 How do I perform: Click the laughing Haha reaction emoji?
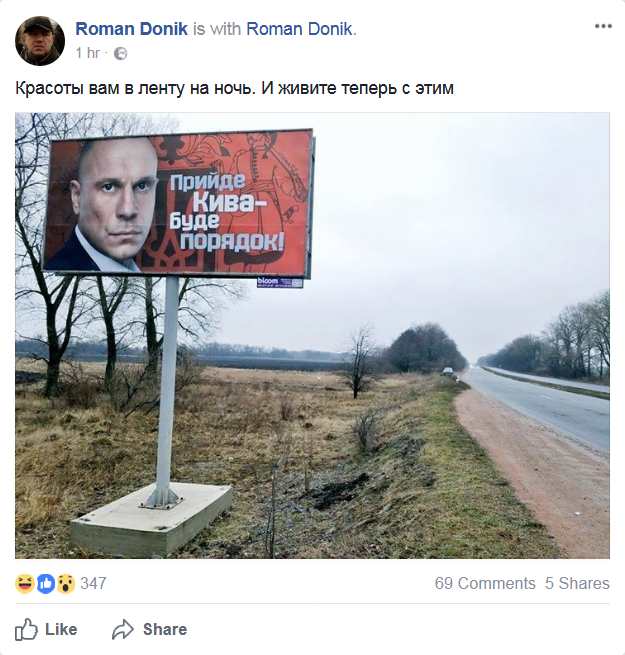(x=25, y=584)
